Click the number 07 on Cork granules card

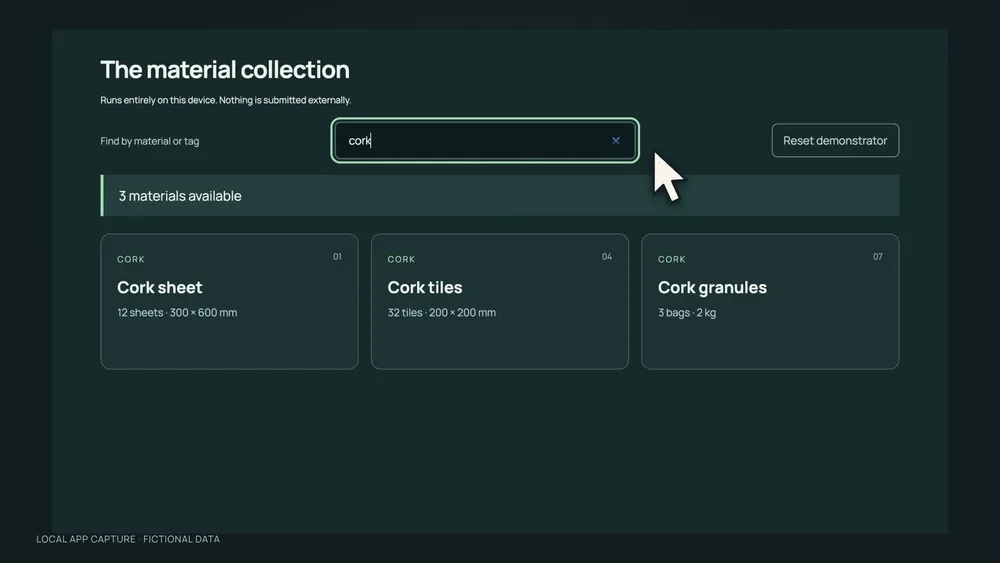point(878,256)
